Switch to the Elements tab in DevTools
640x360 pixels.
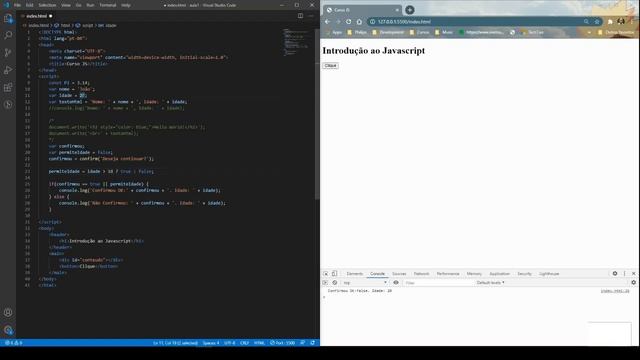pyautogui.click(x=355, y=273)
